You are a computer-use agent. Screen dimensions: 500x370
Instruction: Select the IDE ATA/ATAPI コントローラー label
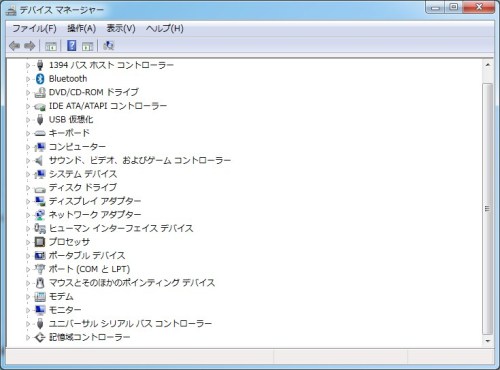coord(108,106)
